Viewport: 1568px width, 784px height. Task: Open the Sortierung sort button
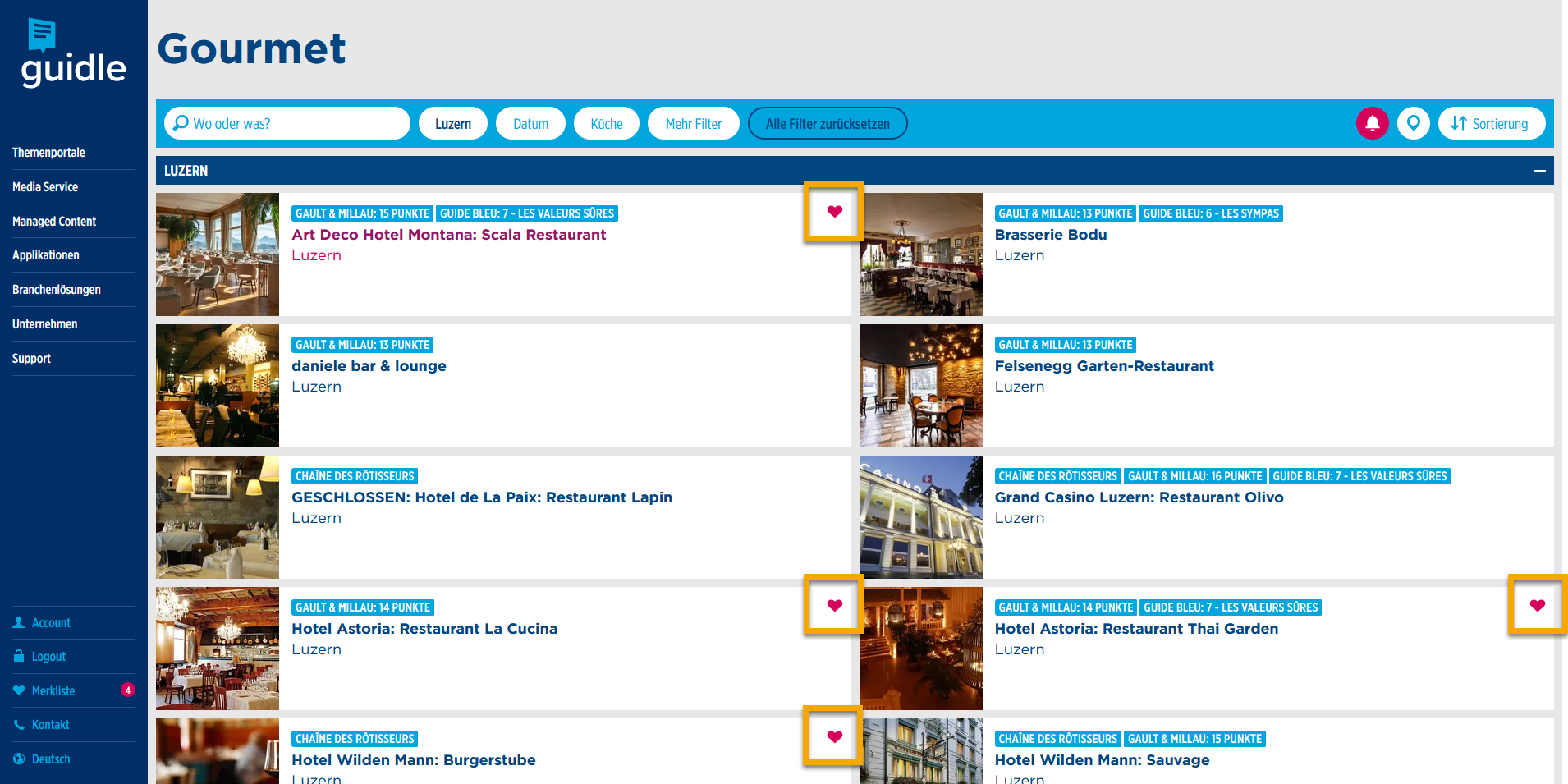pos(1491,123)
